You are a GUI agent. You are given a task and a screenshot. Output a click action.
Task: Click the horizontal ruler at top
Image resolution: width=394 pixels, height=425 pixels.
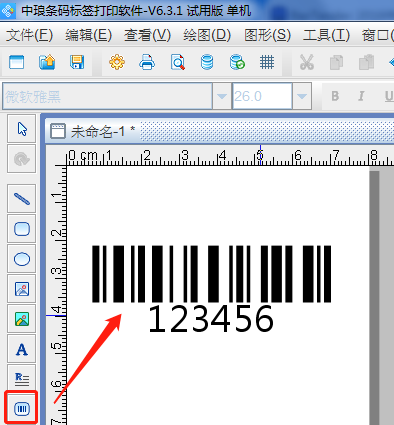coord(229,156)
